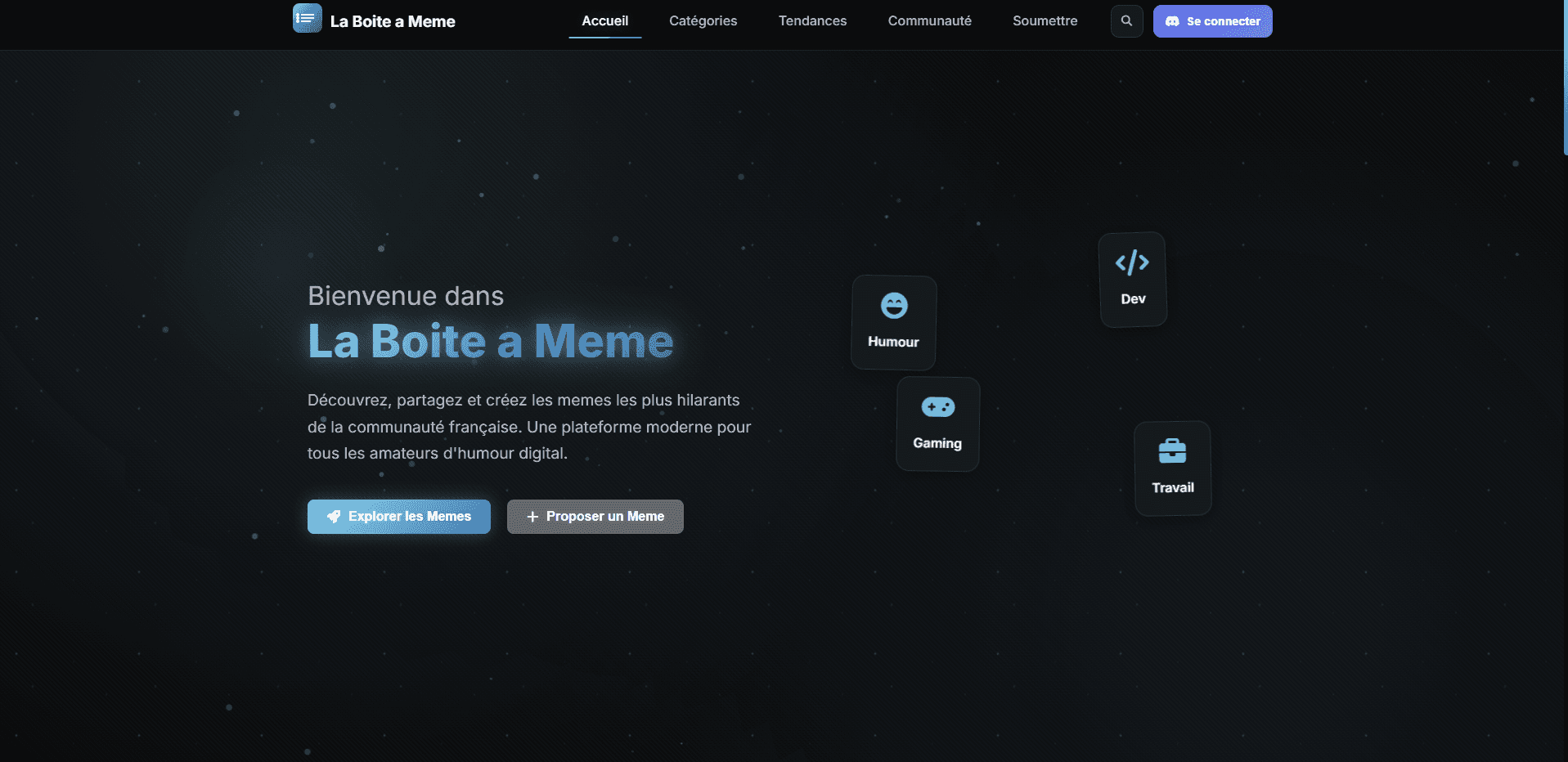Screen dimensions: 1568x762
Task: Pick the briefcase icon for Travail
Action: point(1172,450)
